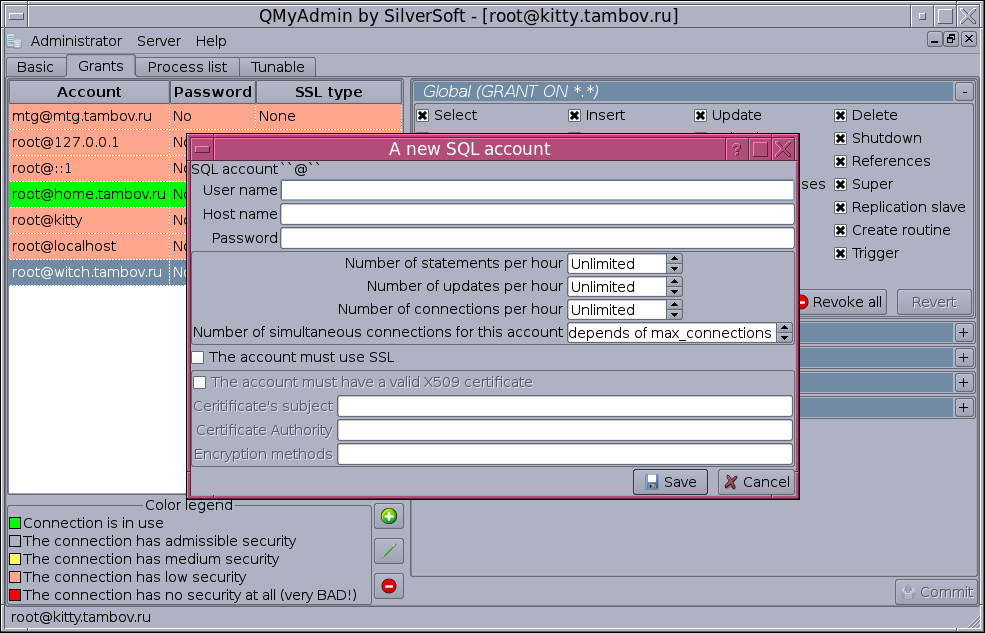The height and width of the screenshot is (633, 985).
Task: Click the edit account pencil icon
Action: 389,551
